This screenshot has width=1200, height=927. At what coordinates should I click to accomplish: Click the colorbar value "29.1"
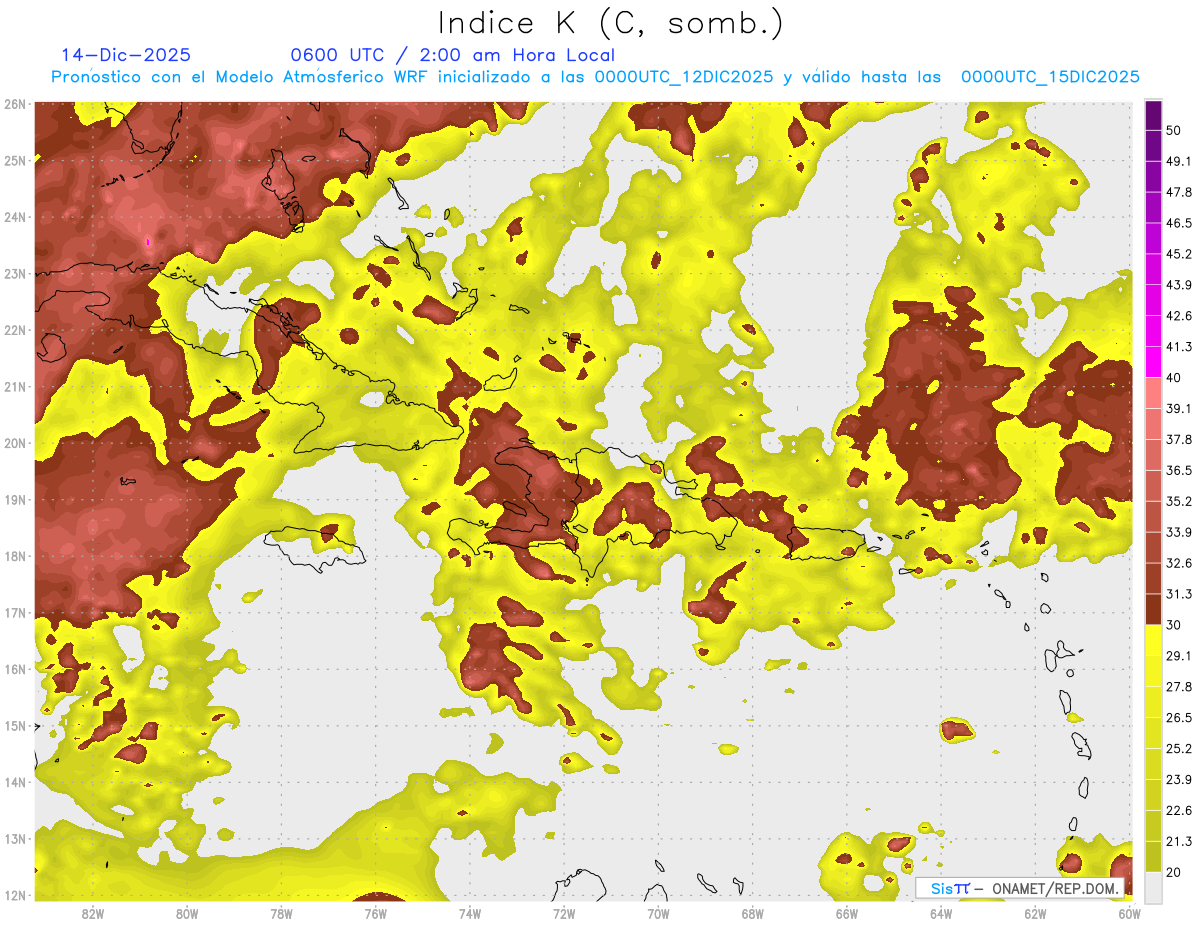[x=1179, y=655]
